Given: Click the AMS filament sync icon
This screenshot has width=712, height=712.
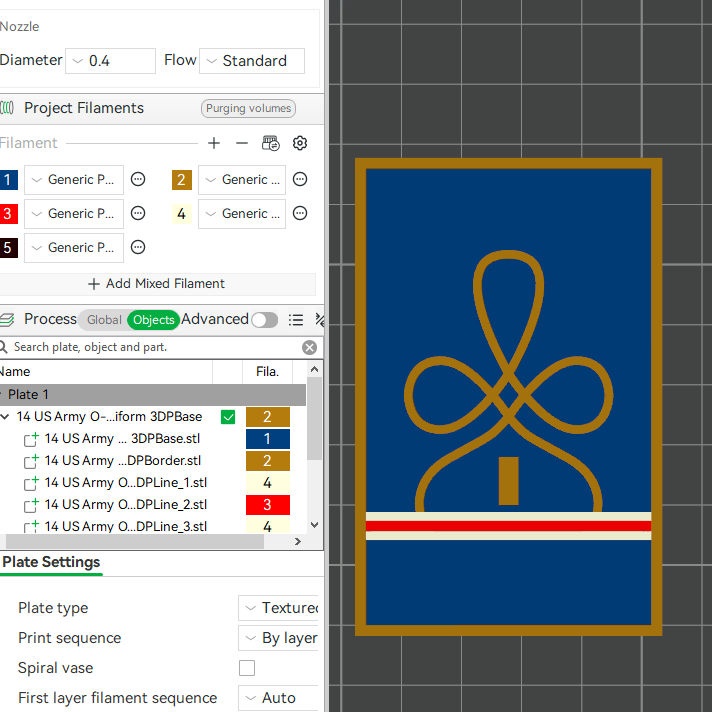Looking at the screenshot, I should pos(271,143).
